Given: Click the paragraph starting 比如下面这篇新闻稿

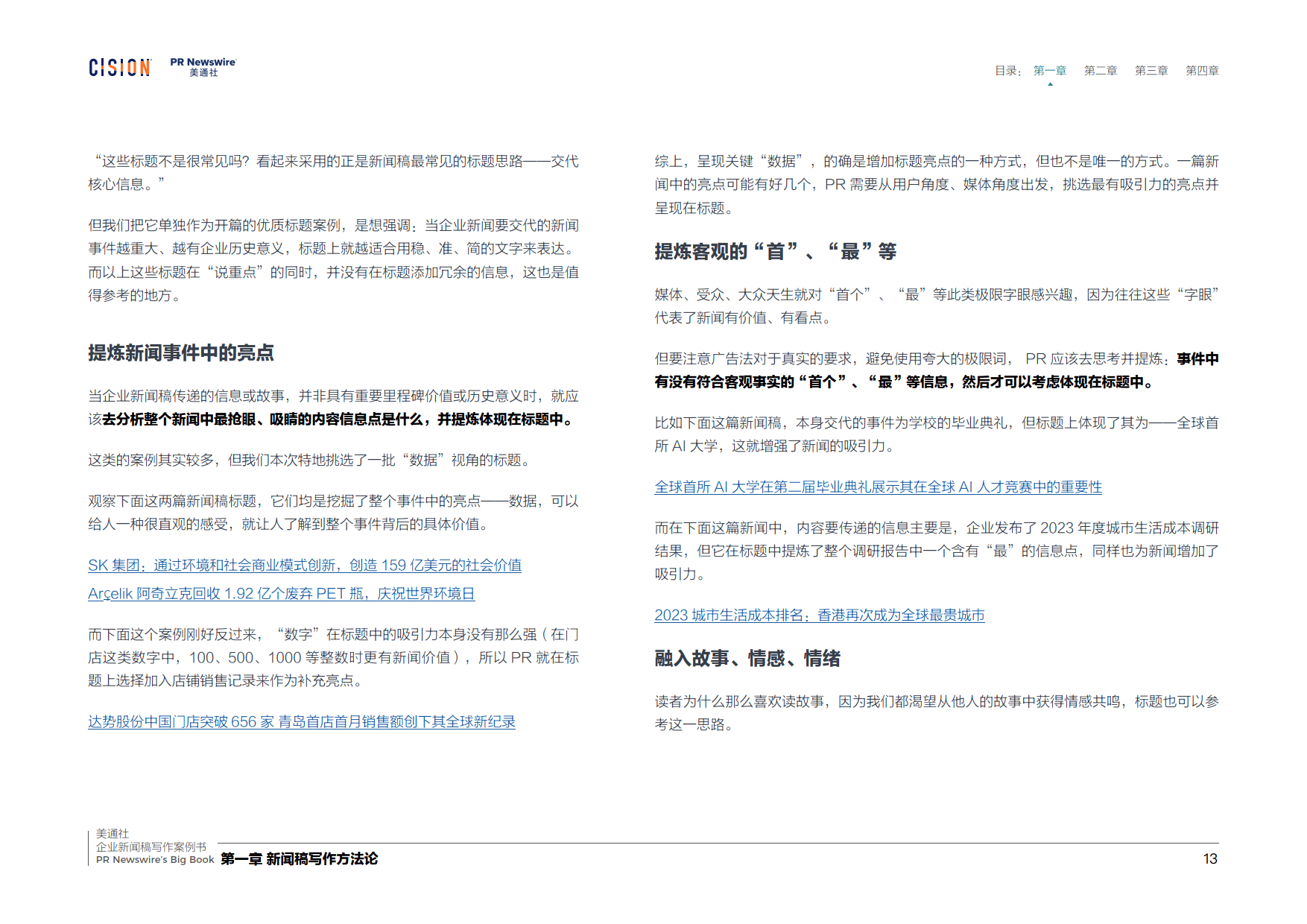Looking at the screenshot, I should point(937,434).
